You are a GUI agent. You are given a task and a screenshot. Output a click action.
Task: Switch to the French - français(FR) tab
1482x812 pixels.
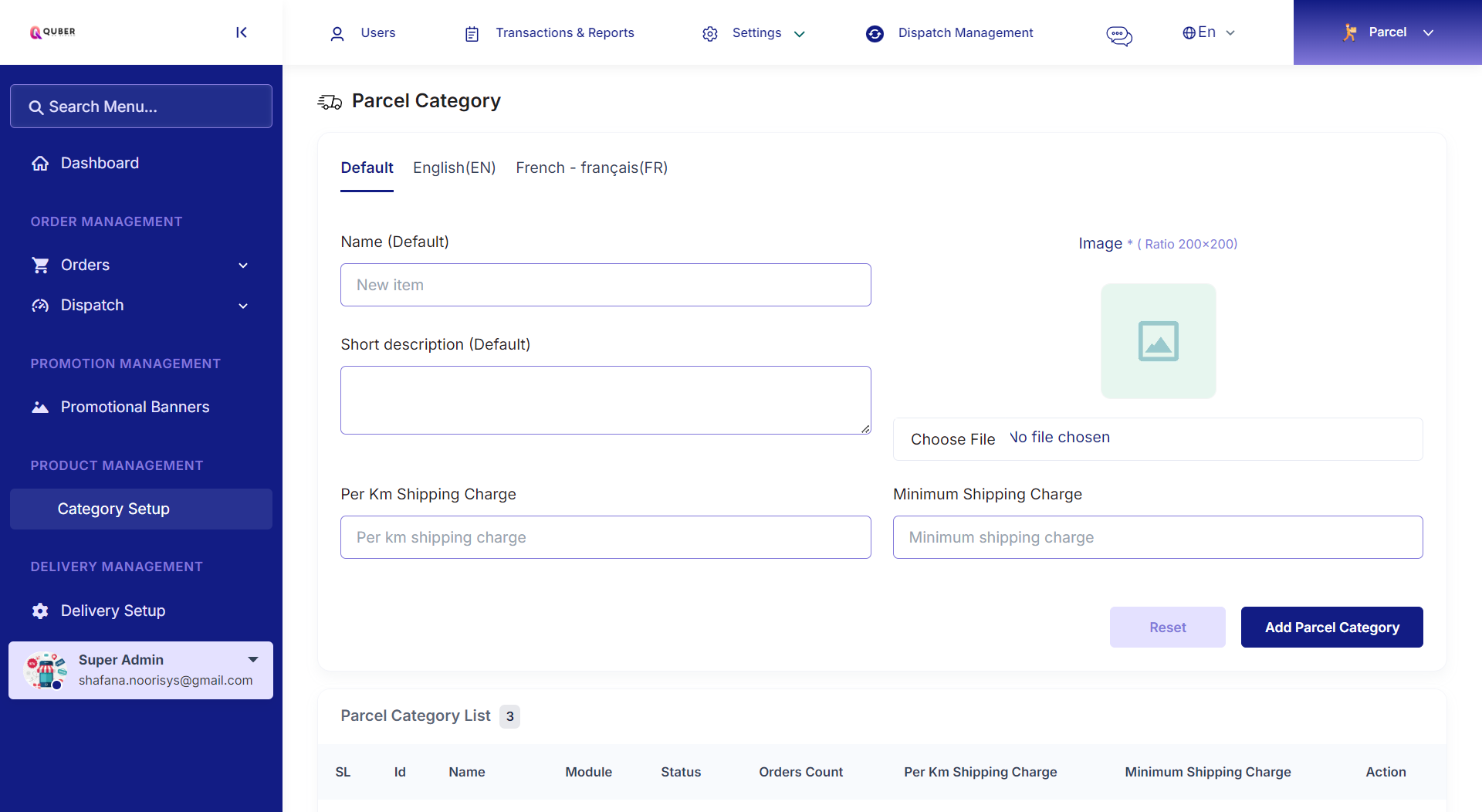[x=591, y=167]
